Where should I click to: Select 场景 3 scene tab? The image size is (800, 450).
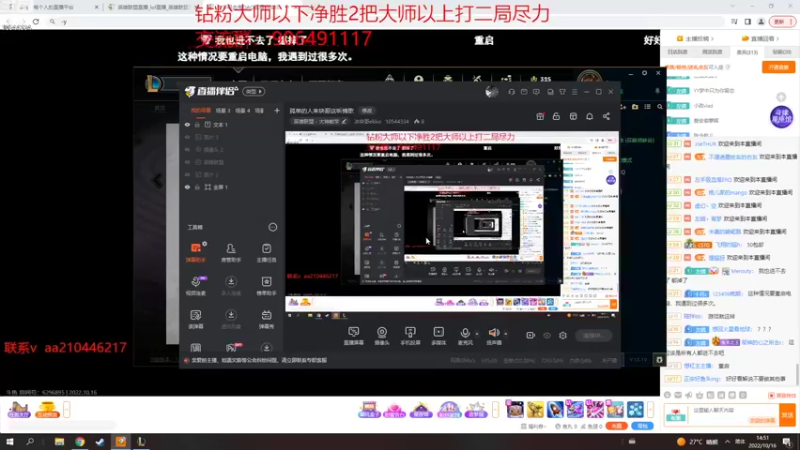pyautogui.click(x=222, y=110)
